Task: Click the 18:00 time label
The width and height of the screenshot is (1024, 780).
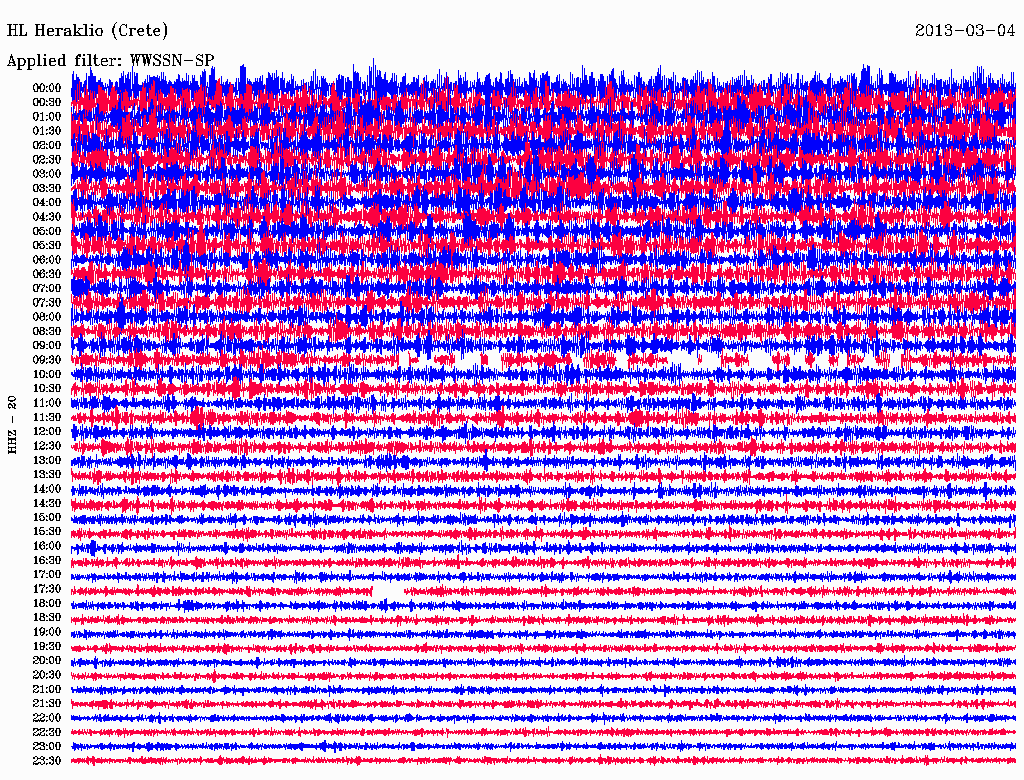Action: coord(47,603)
